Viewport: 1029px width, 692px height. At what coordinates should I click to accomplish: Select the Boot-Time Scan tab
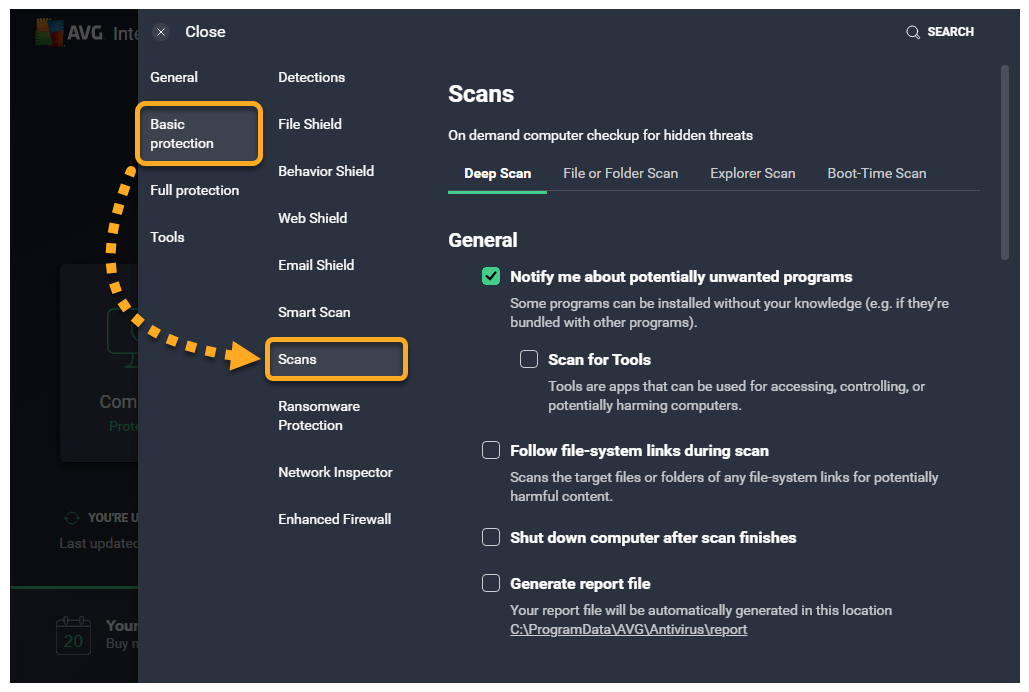pyautogui.click(x=876, y=173)
